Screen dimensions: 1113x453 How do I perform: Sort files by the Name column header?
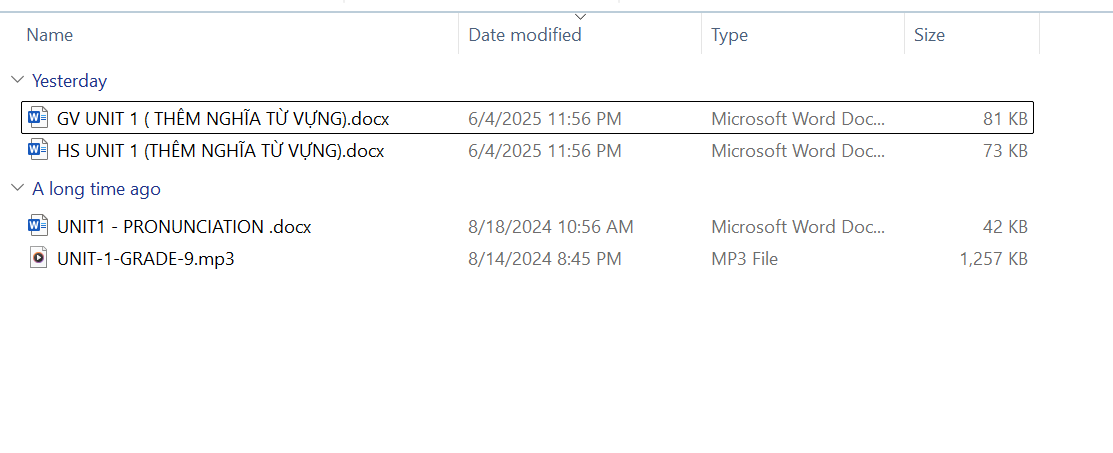point(50,35)
